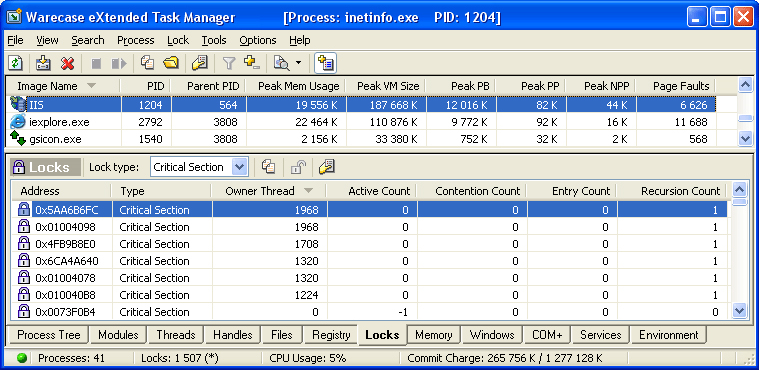Image resolution: width=759 pixels, height=370 pixels.
Task: Click the open padlock icon in Locks toolbar
Action: tap(297, 168)
